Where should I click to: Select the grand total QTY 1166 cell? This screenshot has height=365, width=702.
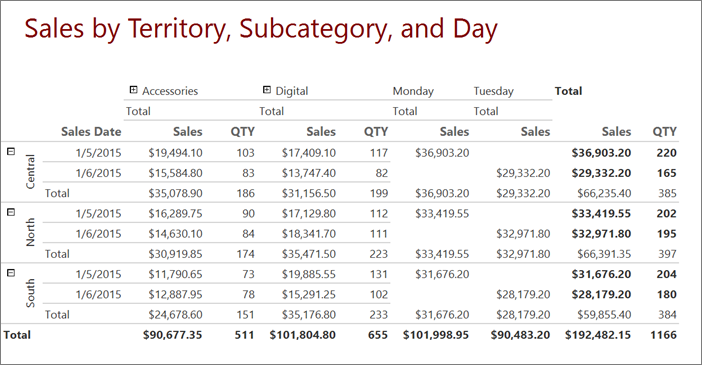tap(663, 335)
